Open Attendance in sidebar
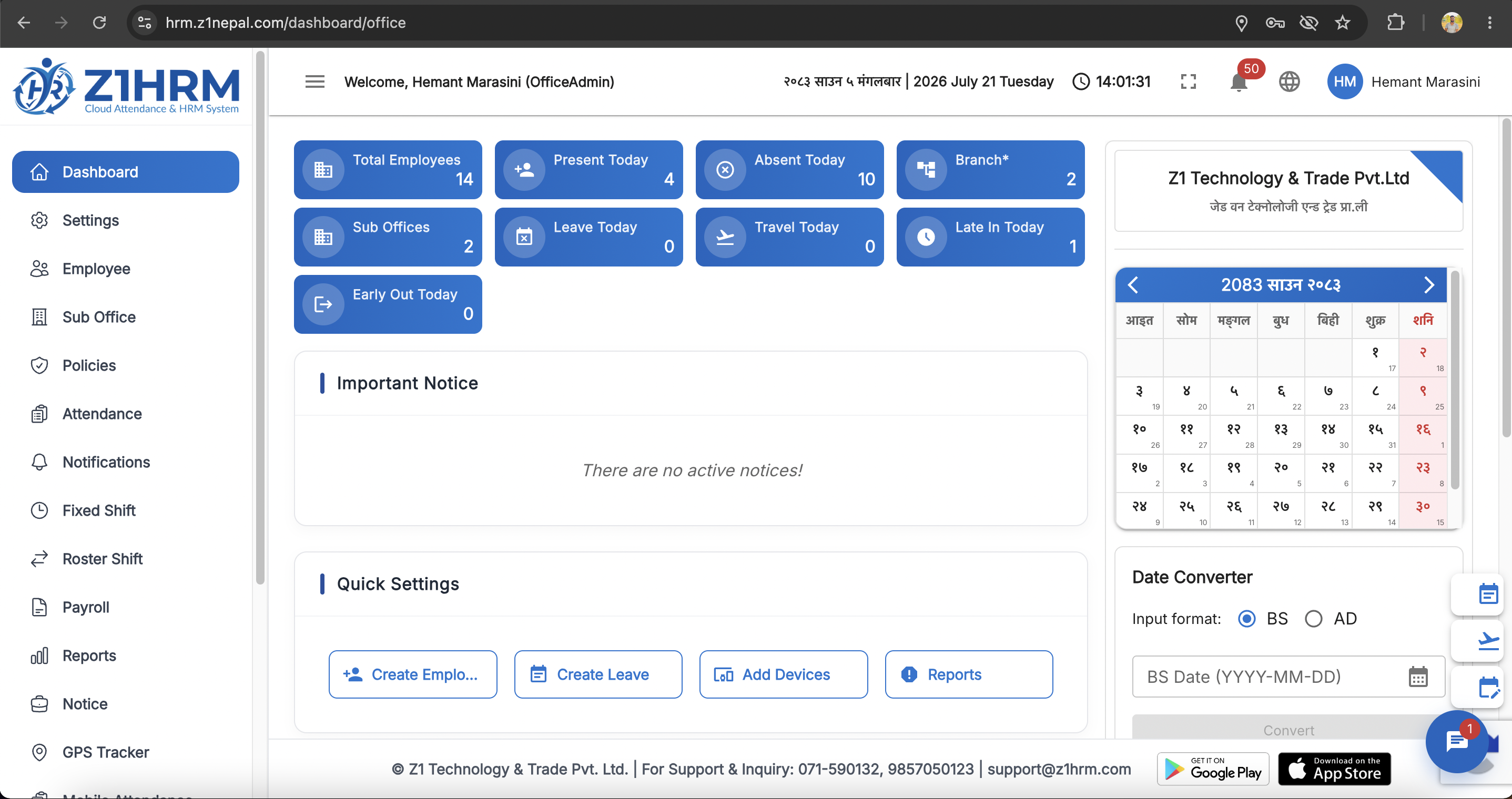The width and height of the screenshot is (1512, 799). pos(126,414)
